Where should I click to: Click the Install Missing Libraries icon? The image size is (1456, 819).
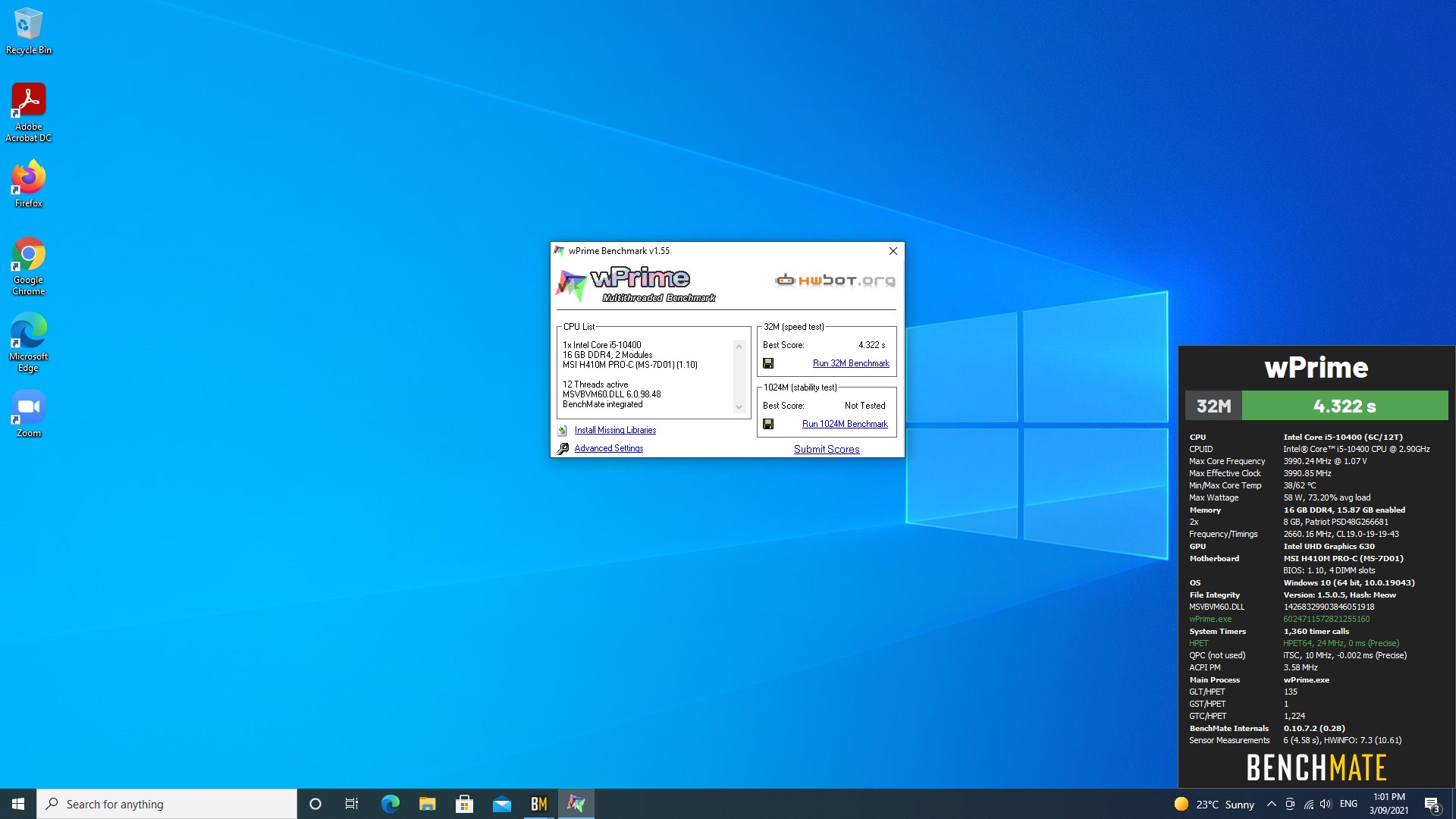point(563,430)
